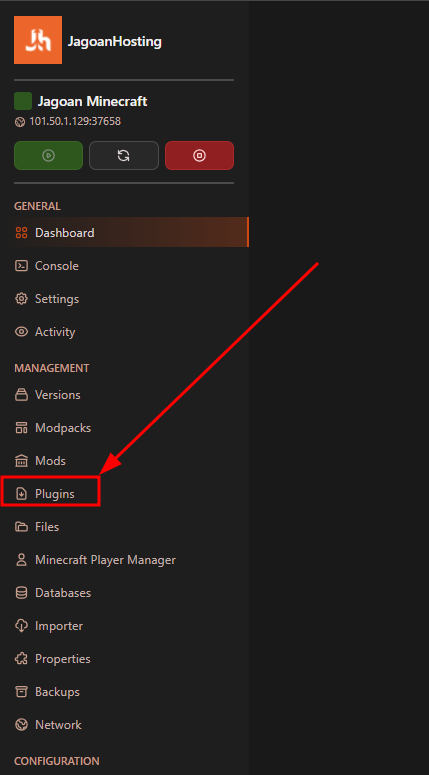The image size is (429, 775).
Task: Click the Versions icon
Action: (21, 395)
